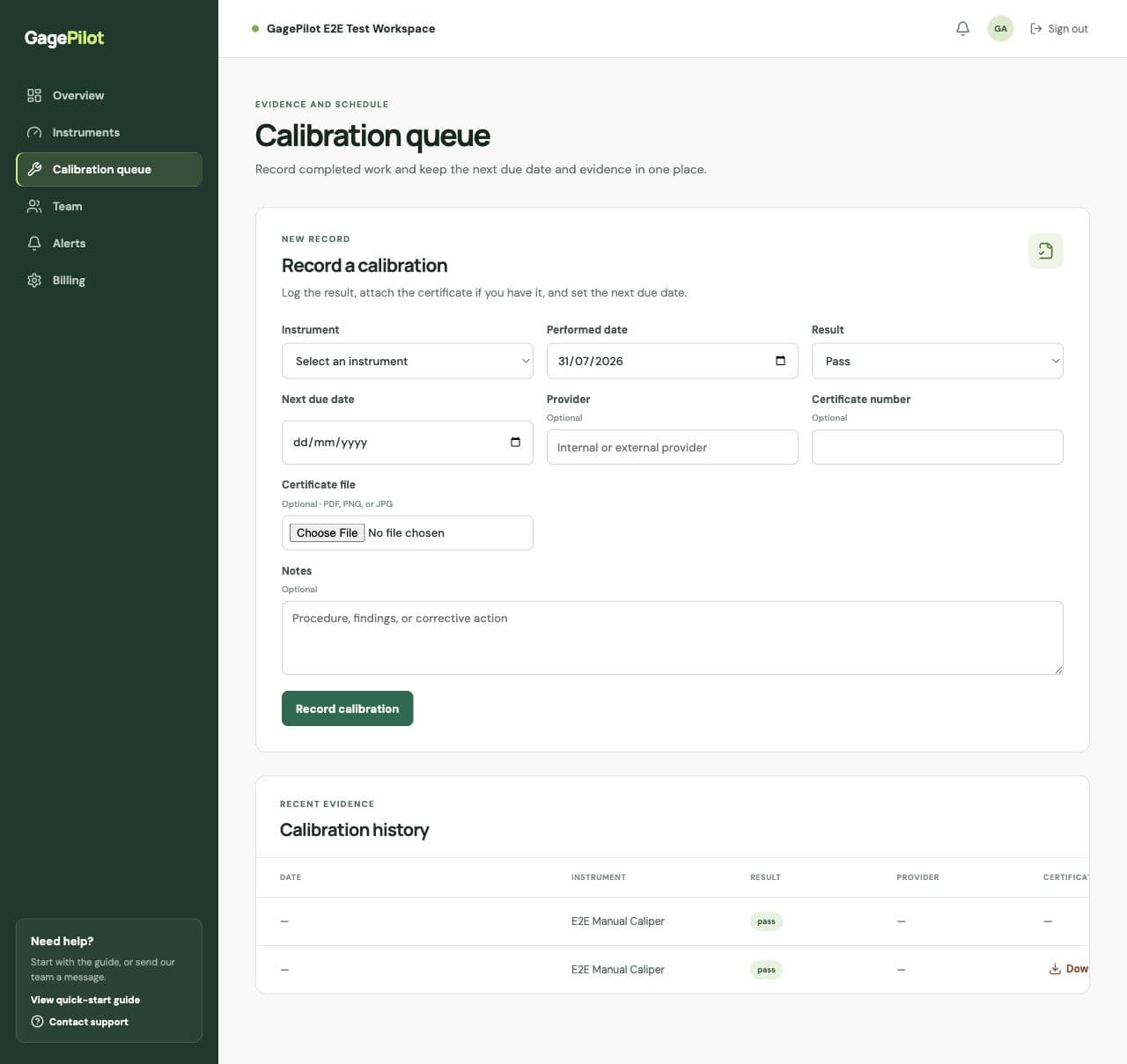Click the Contact support link
The image size is (1127, 1064).
pyautogui.click(x=79, y=1022)
